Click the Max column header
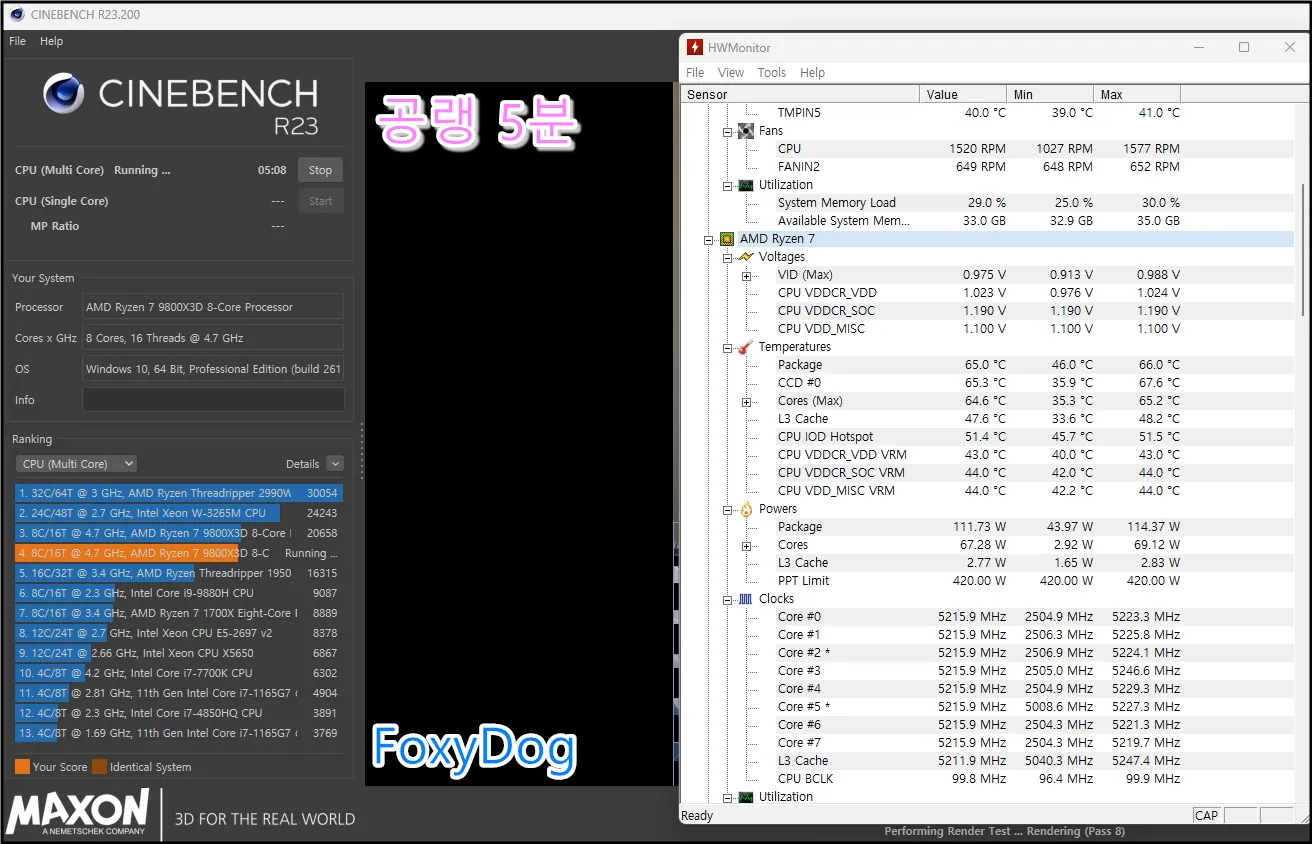This screenshot has width=1312, height=844. tap(1137, 94)
